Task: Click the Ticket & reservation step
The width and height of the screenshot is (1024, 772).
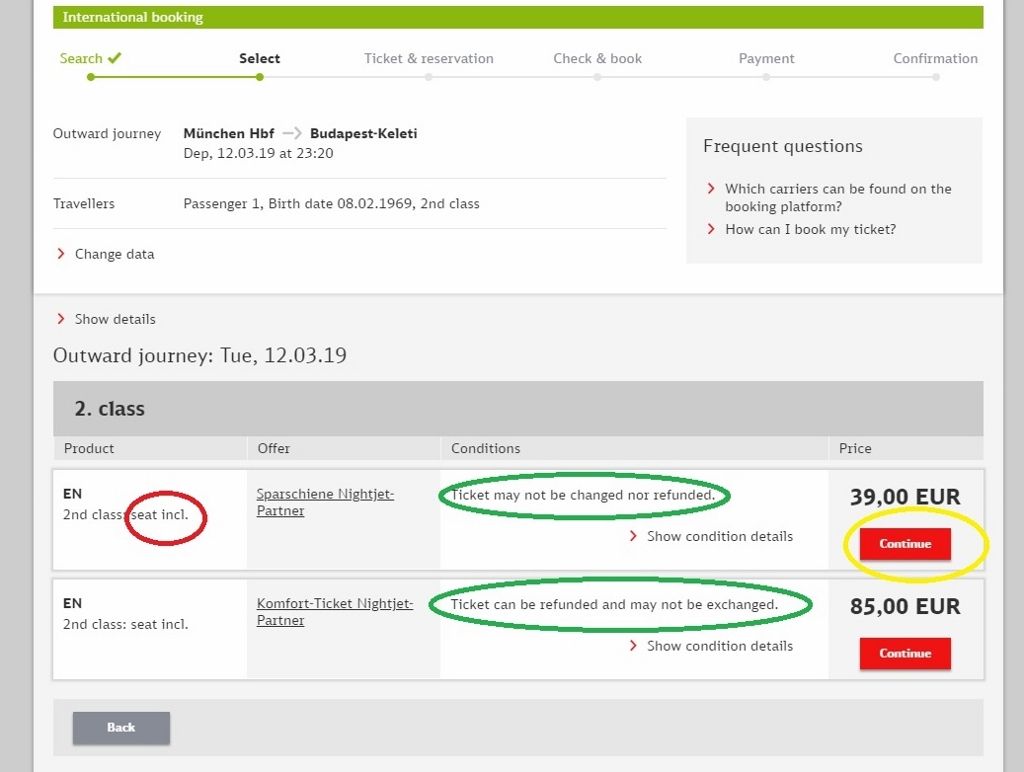Action: point(428,58)
